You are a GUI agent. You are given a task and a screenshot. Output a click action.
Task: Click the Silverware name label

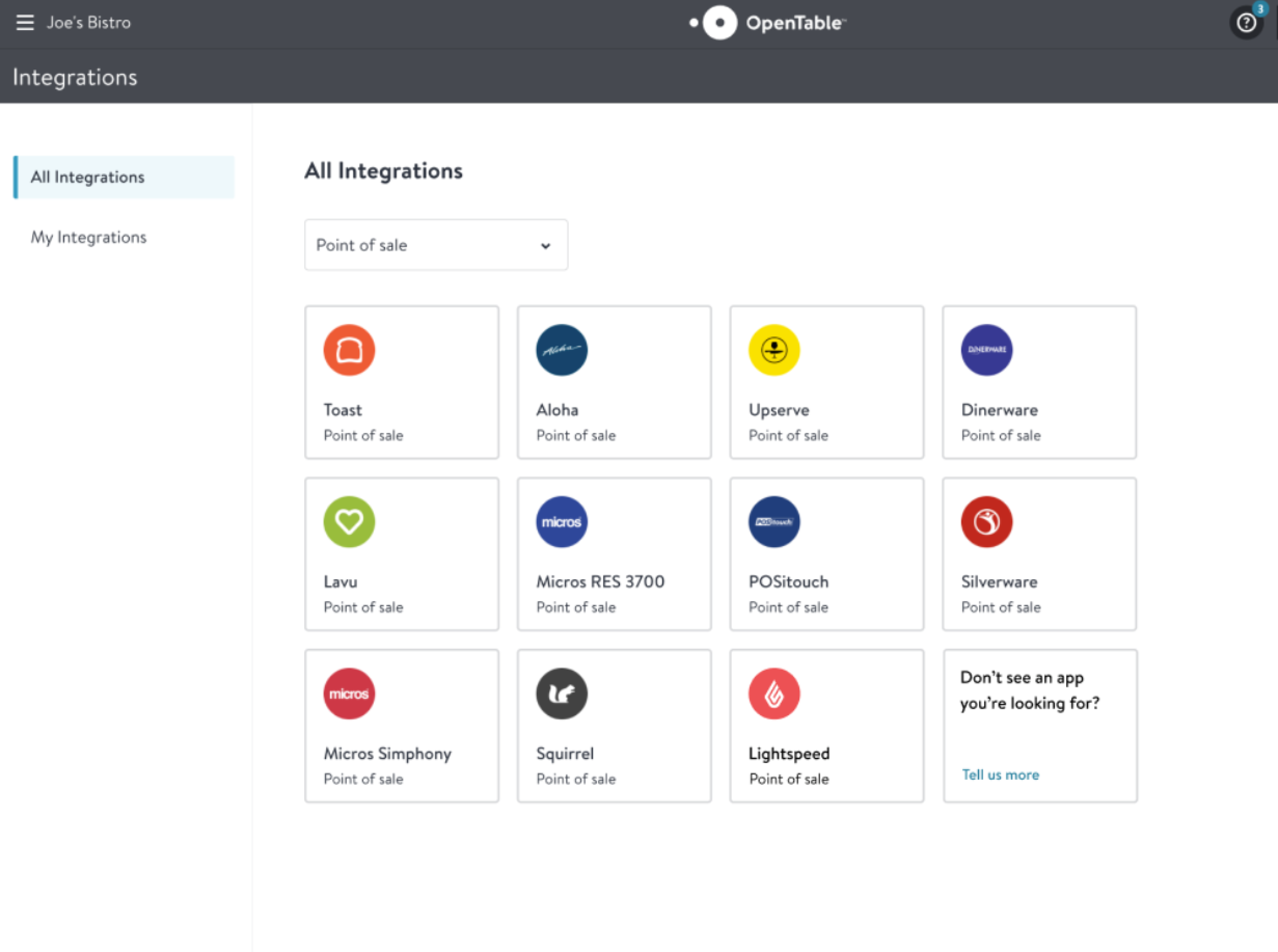pyautogui.click(x=999, y=581)
